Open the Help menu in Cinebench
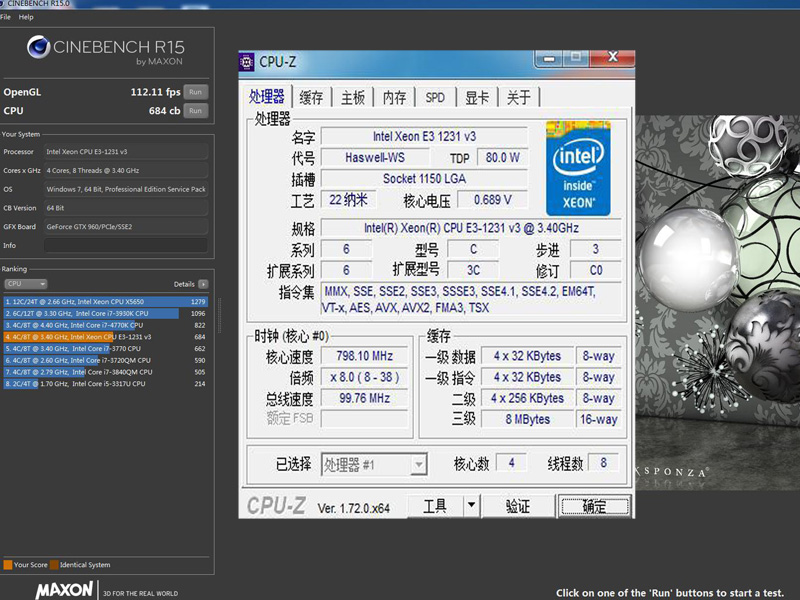 [26, 17]
